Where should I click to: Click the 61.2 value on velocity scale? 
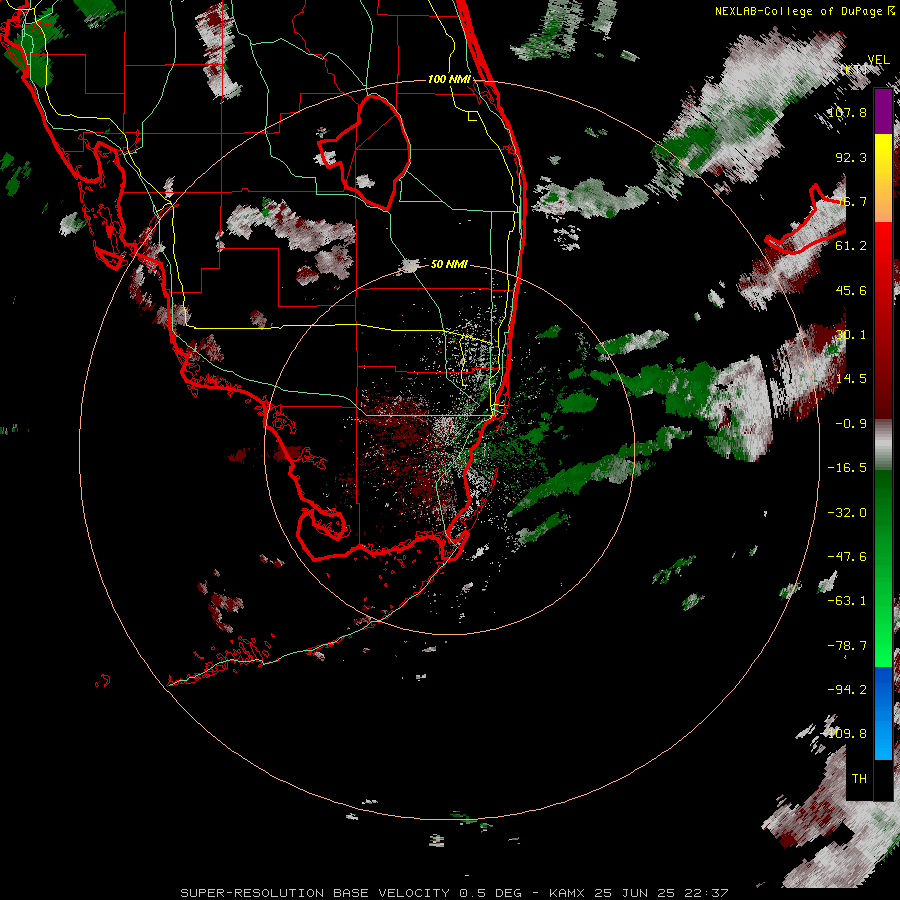point(851,246)
